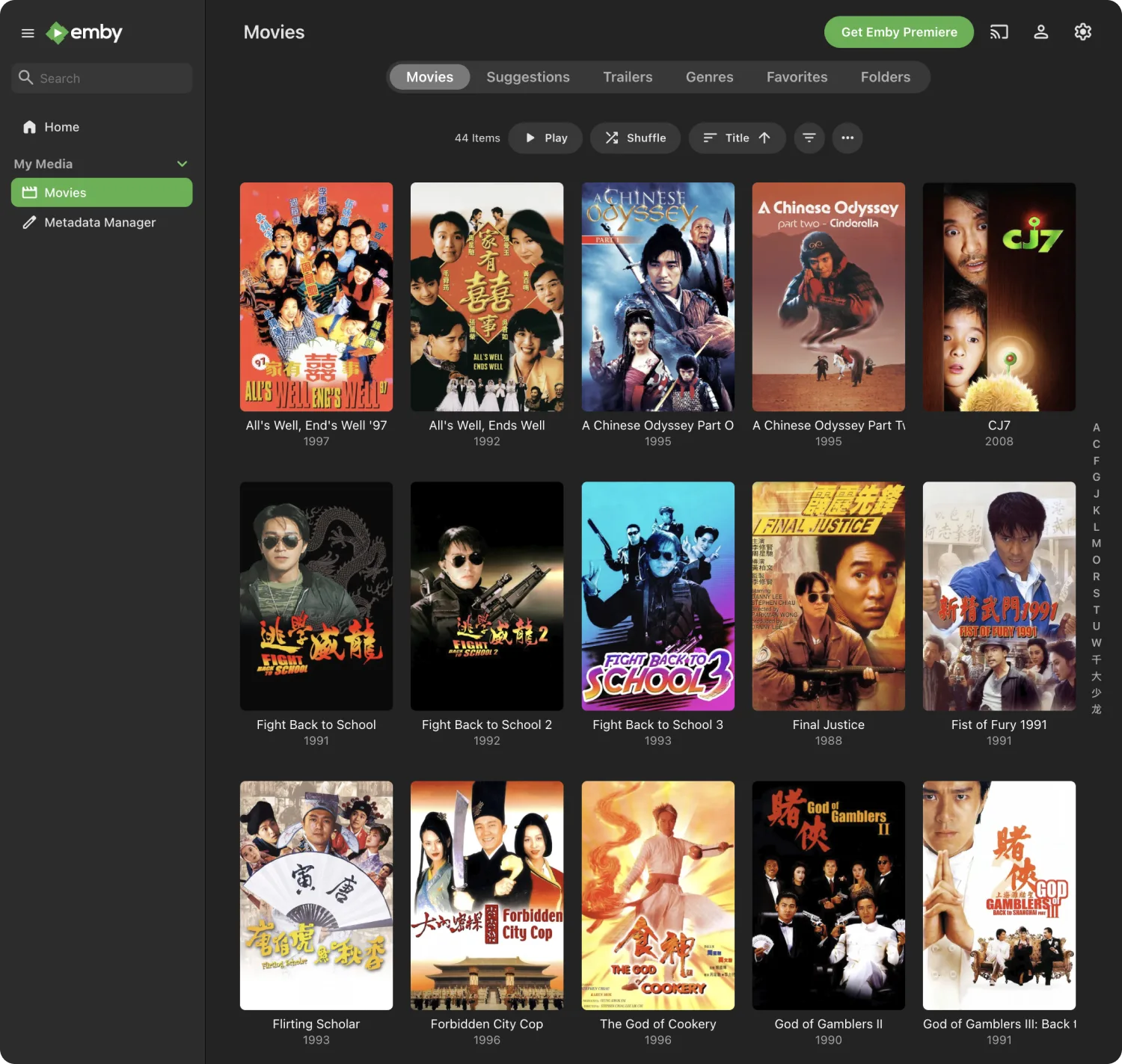1122x1064 pixels.
Task: Switch to the Movies tab
Action: 429,77
